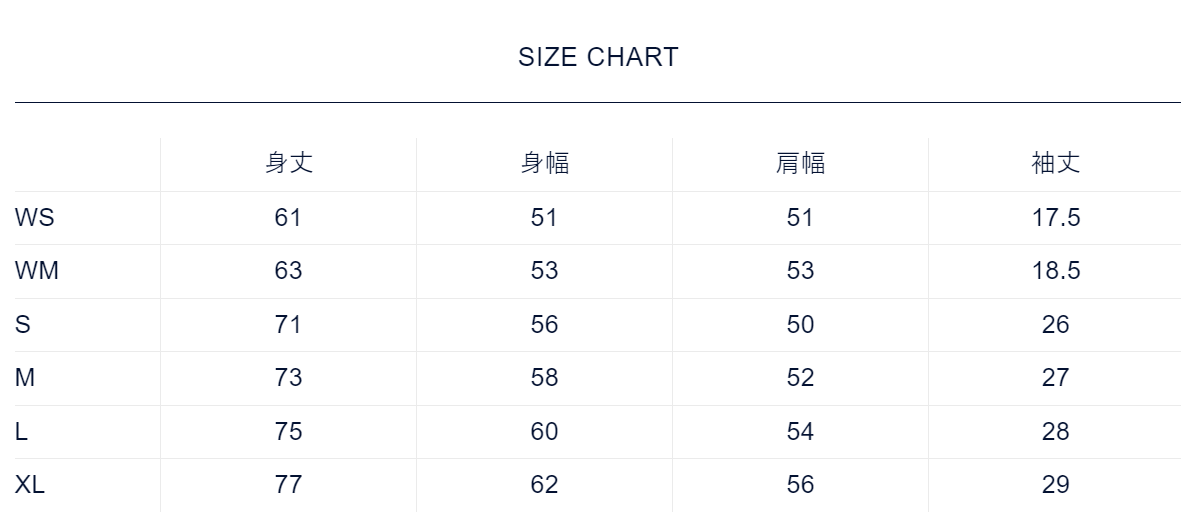This screenshot has width=1181, height=528.
Task: Select the 肩幅 value 54 for L
Action: point(800,432)
